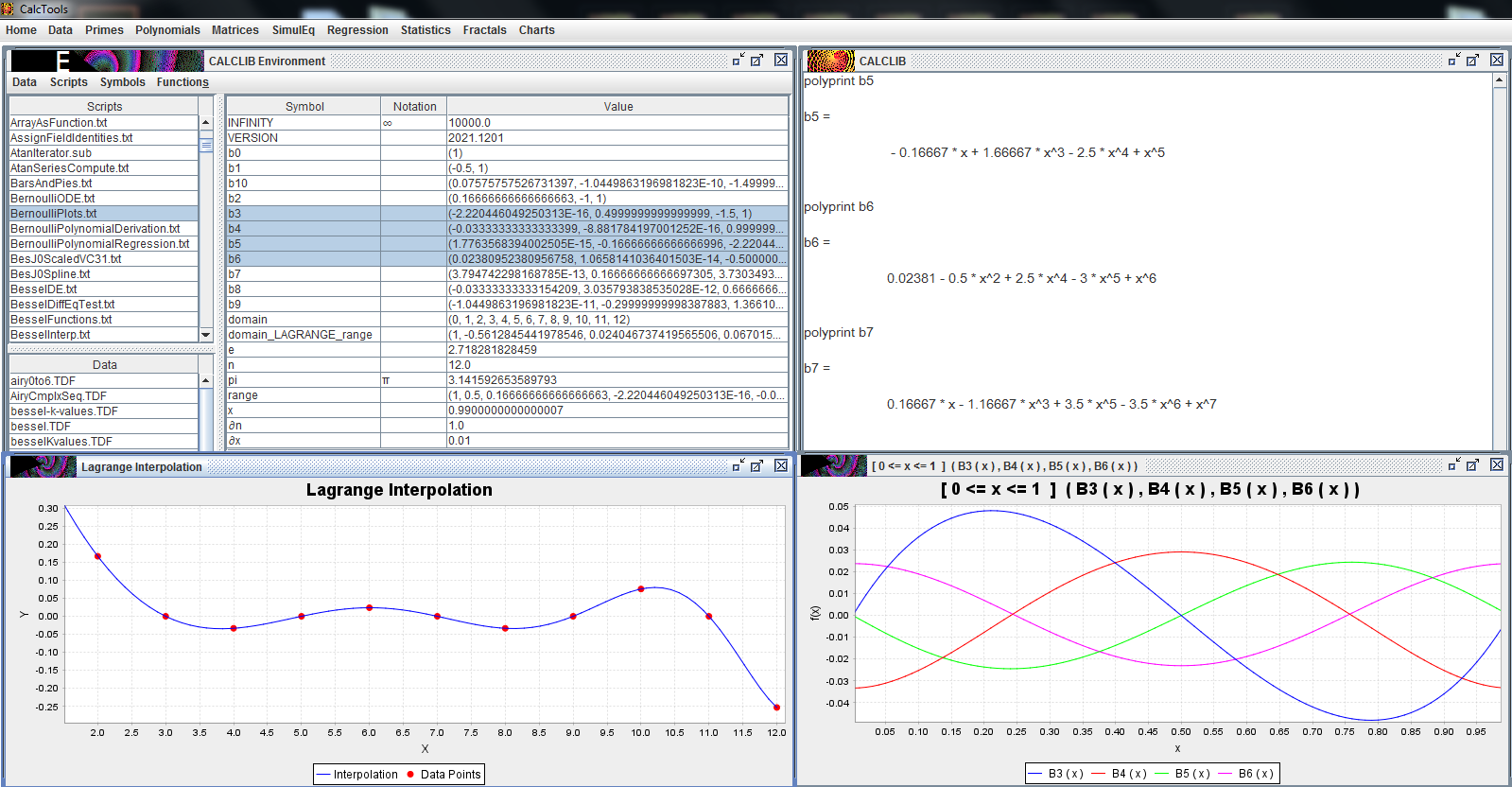Click the Scripts list column header
This screenshot has width=1512, height=787.
click(x=104, y=107)
